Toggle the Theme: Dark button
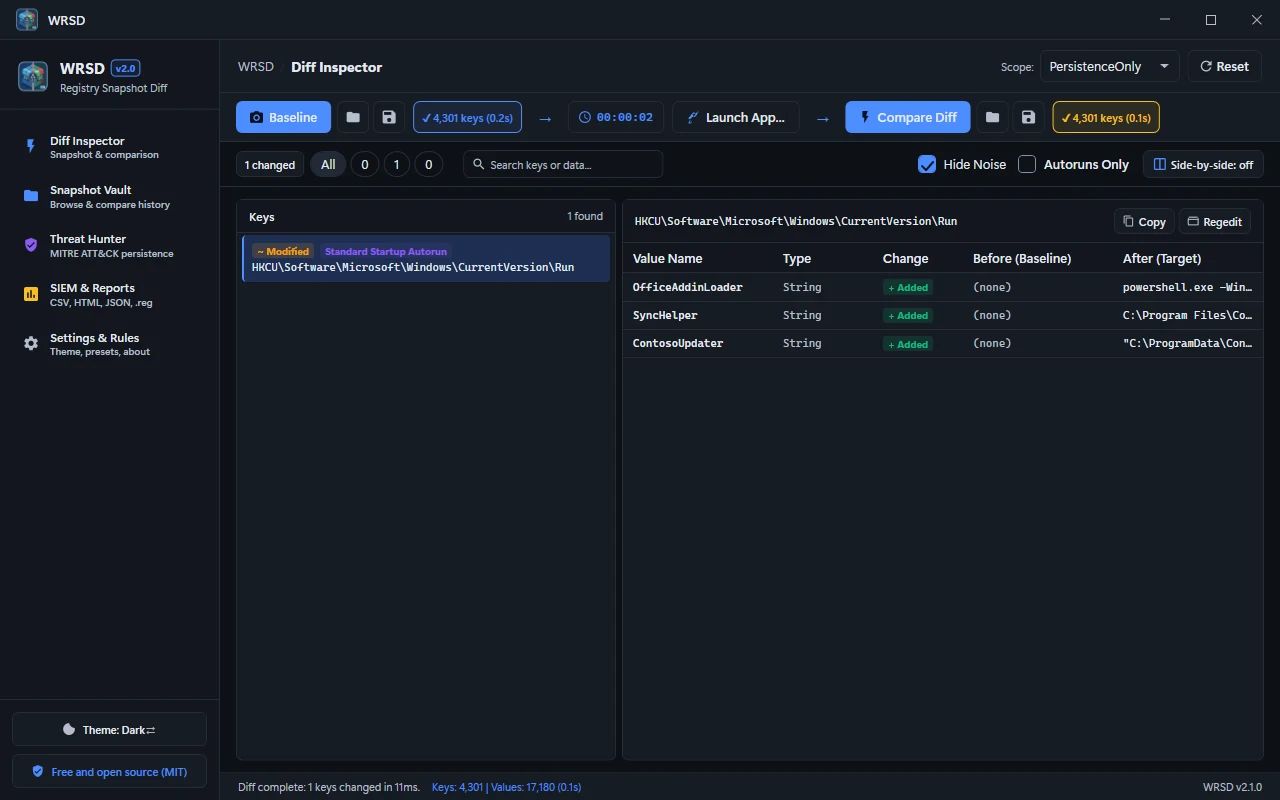Viewport: 1280px width, 800px height. 109,729
